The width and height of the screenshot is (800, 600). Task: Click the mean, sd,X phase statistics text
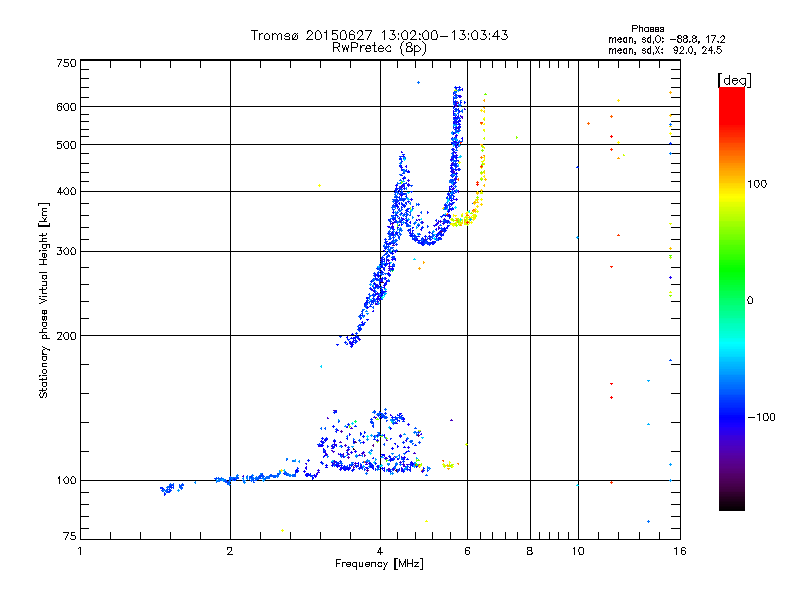pos(665,50)
